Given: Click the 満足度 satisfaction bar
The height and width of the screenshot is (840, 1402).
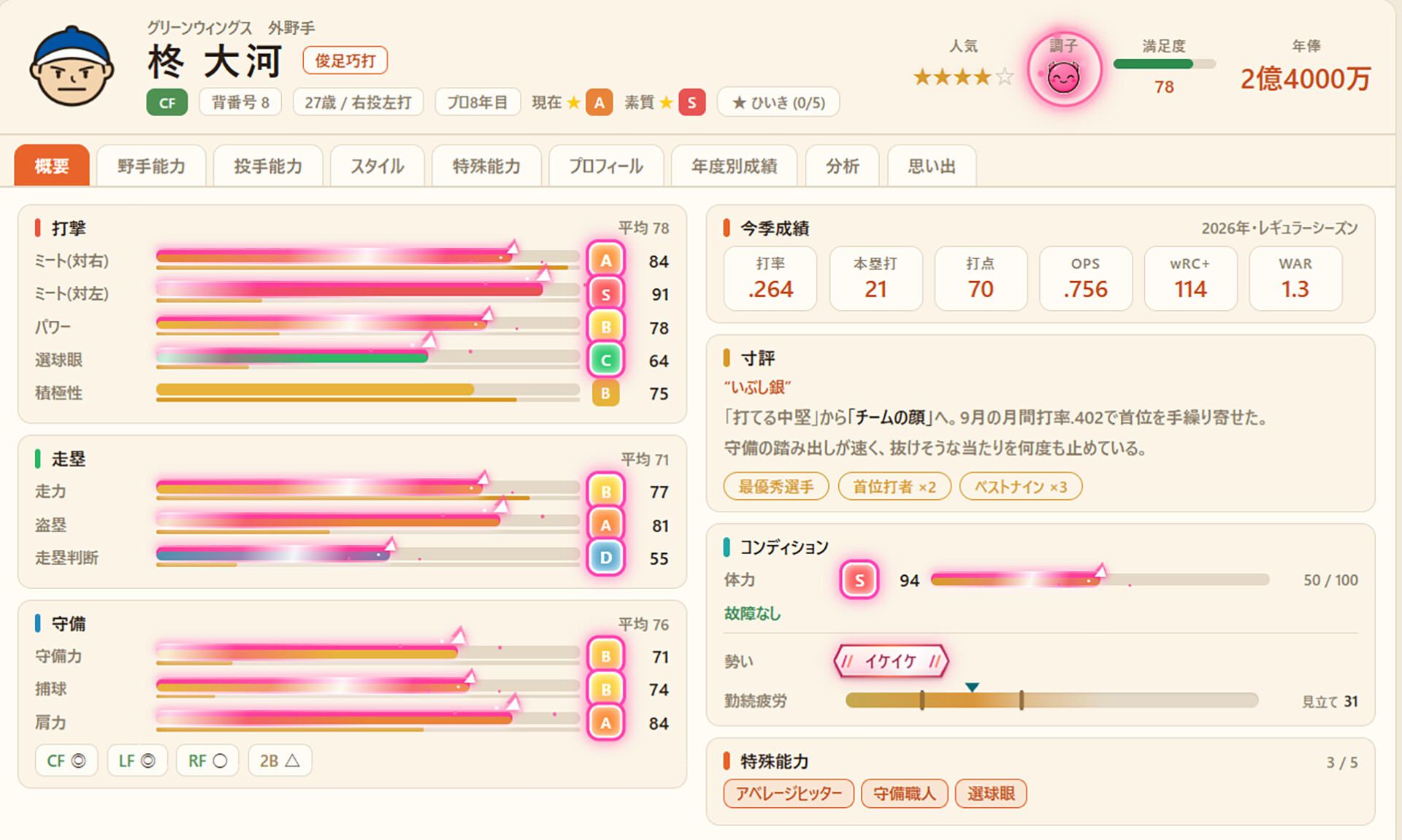Looking at the screenshot, I should point(1164,64).
